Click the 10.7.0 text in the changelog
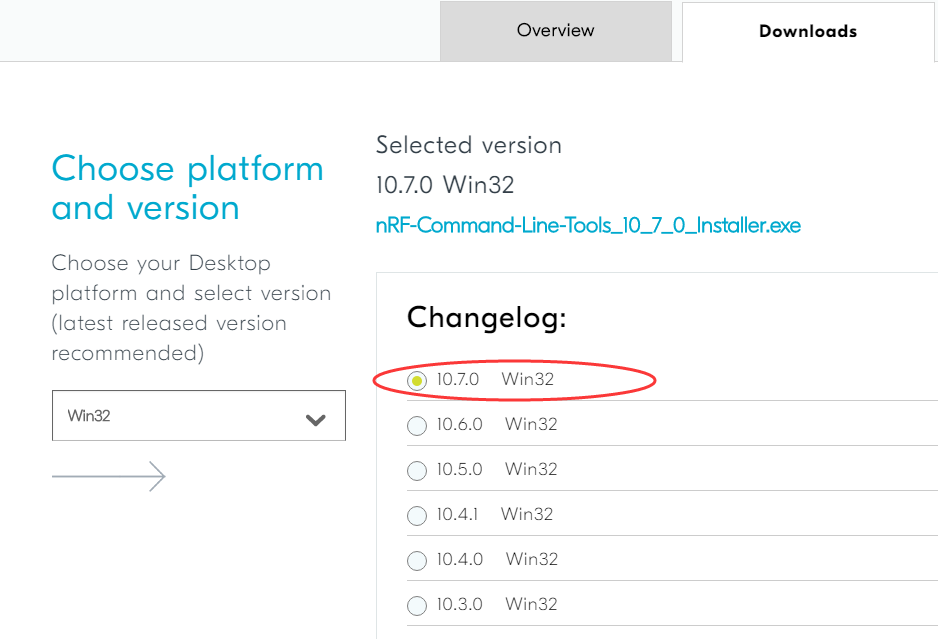This screenshot has width=938, height=639. click(455, 380)
